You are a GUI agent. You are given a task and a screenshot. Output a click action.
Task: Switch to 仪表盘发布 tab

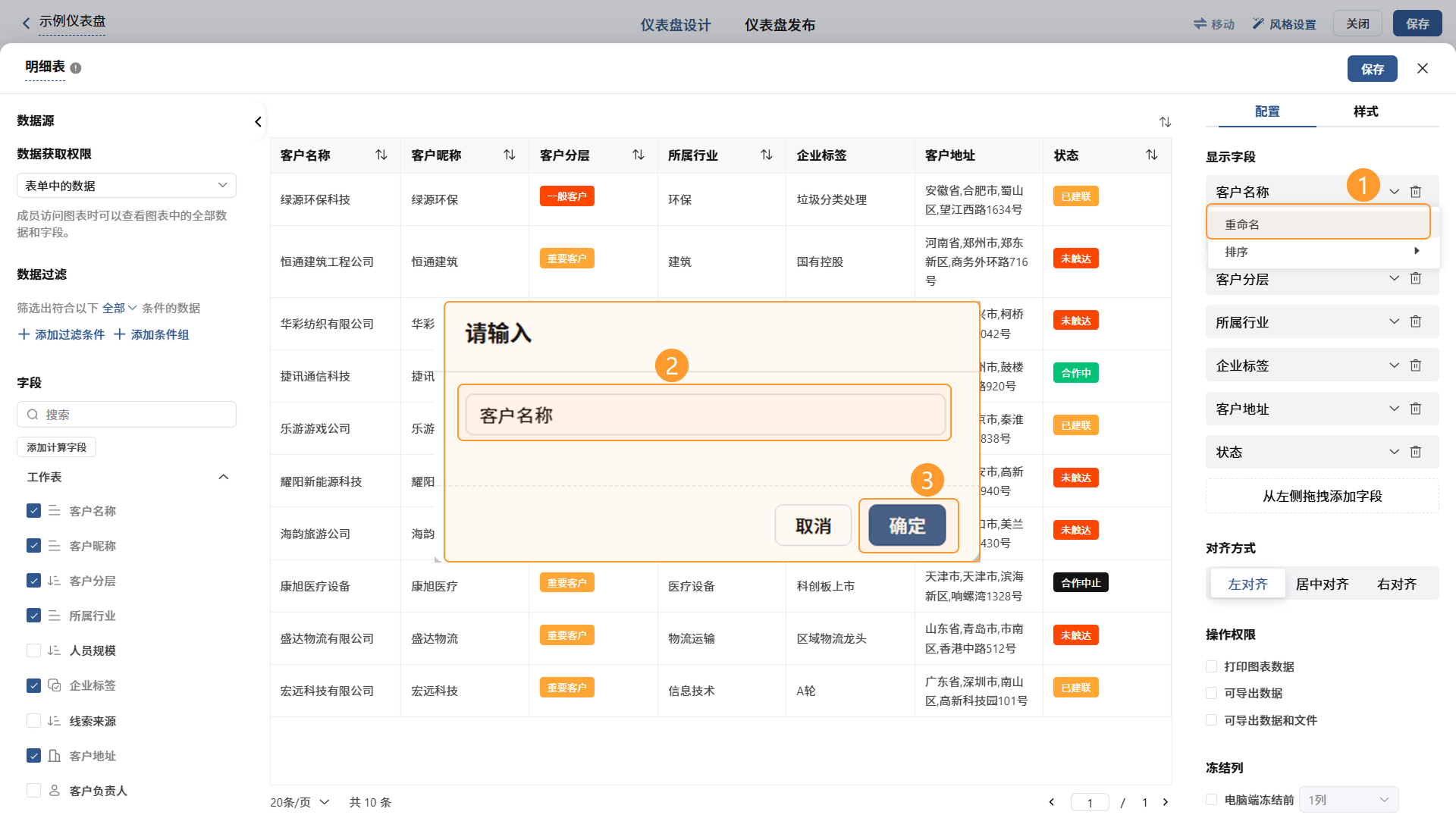coord(780,25)
